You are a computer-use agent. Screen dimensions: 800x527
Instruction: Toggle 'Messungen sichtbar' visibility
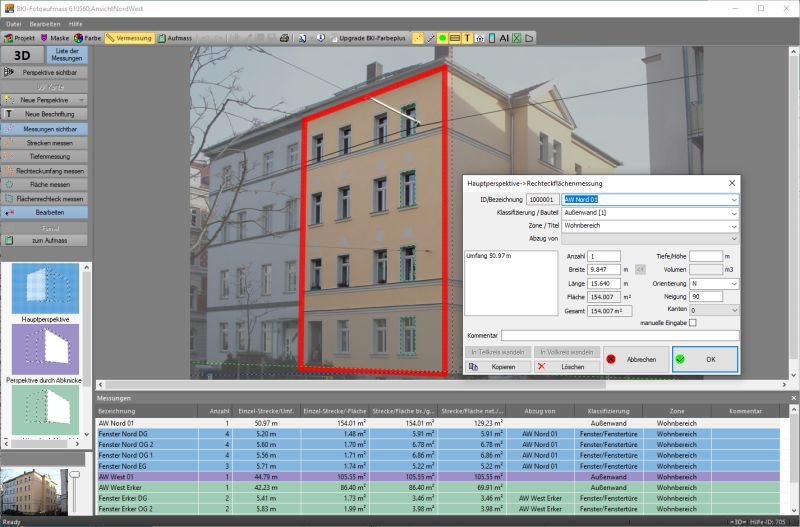(44, 129)
